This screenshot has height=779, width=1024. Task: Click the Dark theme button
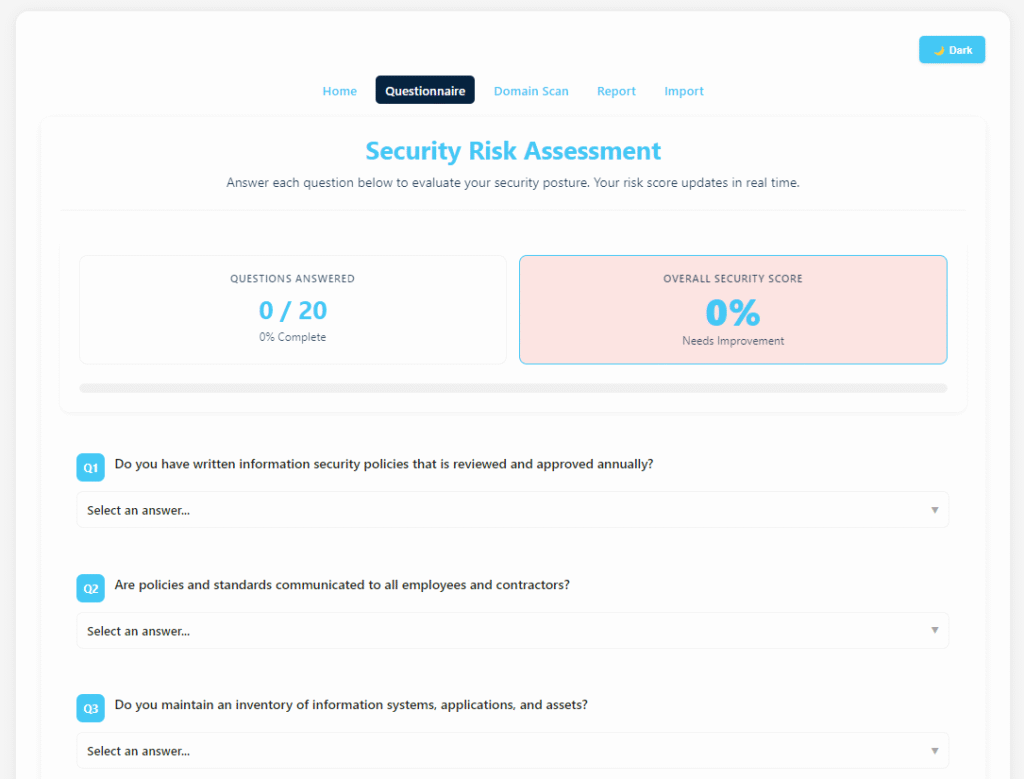[951, 49]
